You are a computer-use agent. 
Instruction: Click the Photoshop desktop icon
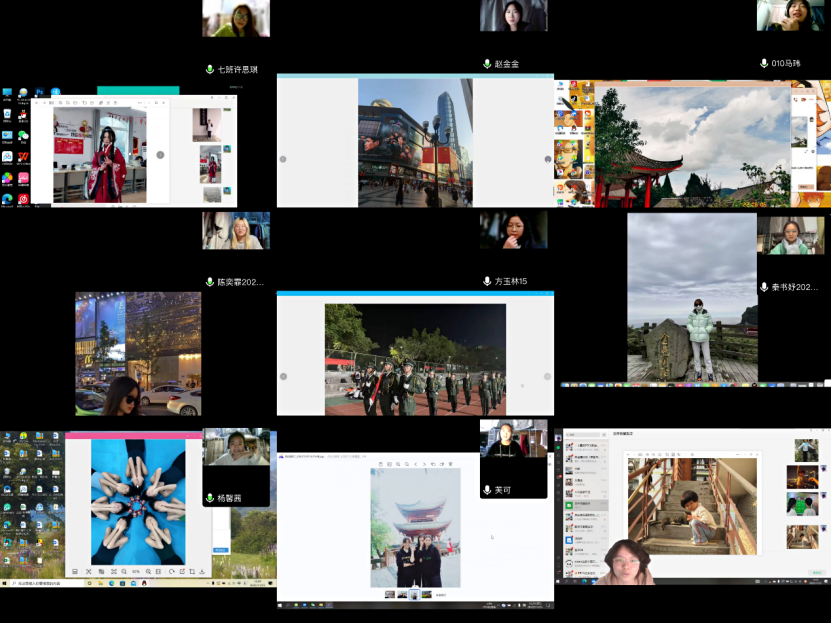click(39, 92)
